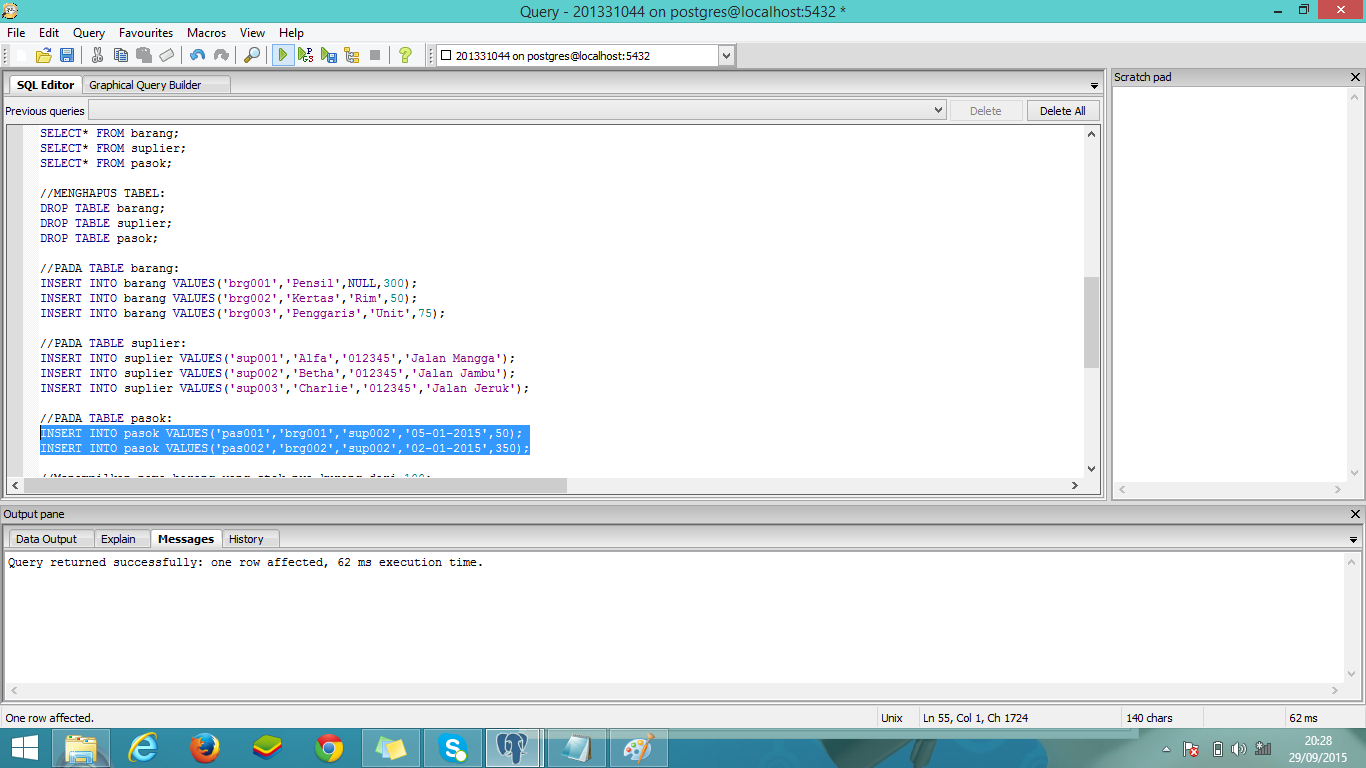
Task: Execute the query with the green play icon
Action: click(x=283, y=55)
